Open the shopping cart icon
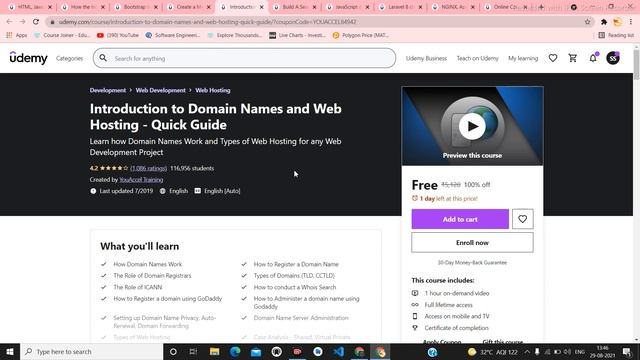 point(573,58)
